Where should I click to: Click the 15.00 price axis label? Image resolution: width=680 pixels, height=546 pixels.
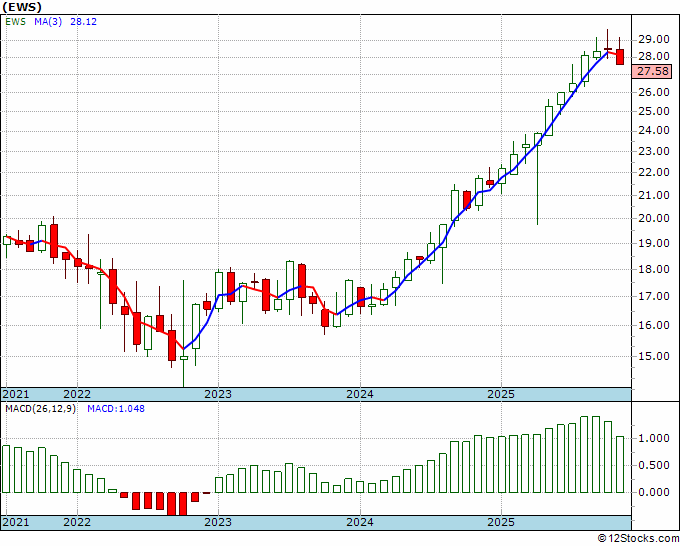[654, 356]
